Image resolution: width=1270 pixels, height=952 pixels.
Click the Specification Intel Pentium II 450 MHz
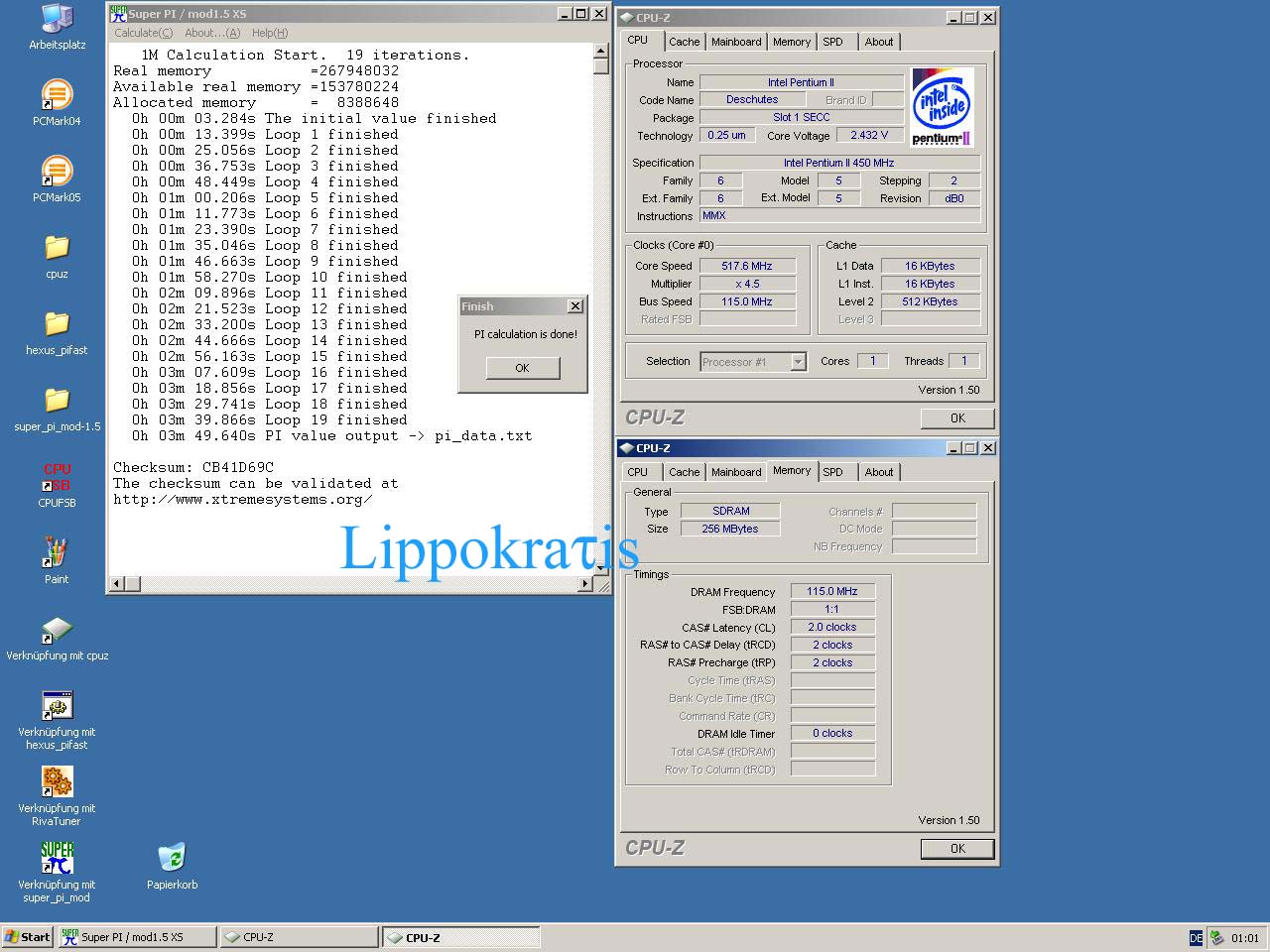click(839, 163)
